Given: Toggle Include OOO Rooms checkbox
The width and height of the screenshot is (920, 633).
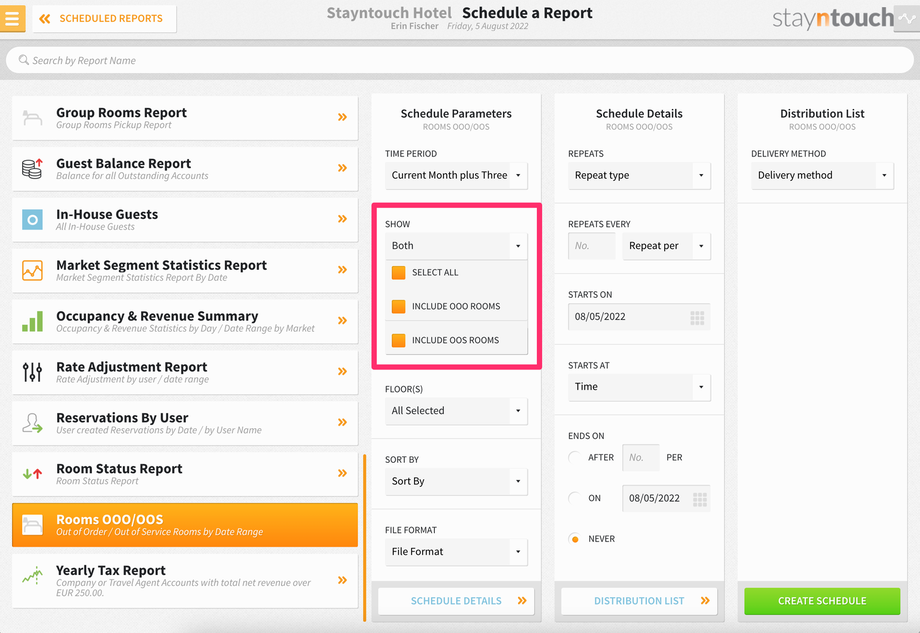Looking at the screenshot, I should pos(398,306).
